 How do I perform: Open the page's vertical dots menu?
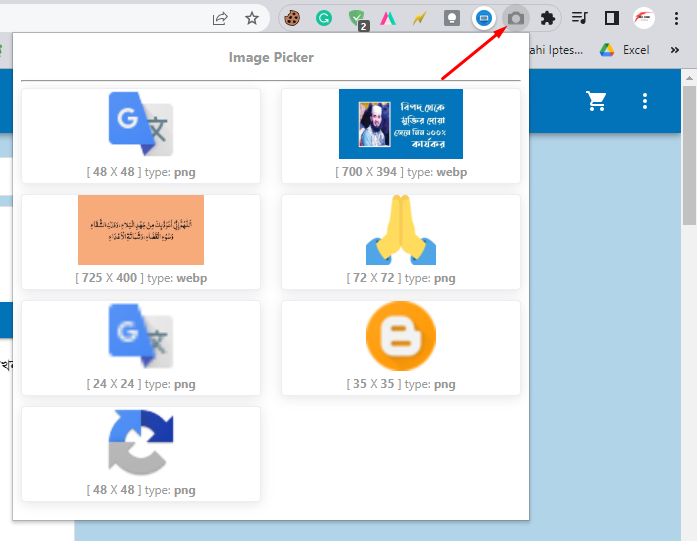pyautogui.click(x=645, y=101)
